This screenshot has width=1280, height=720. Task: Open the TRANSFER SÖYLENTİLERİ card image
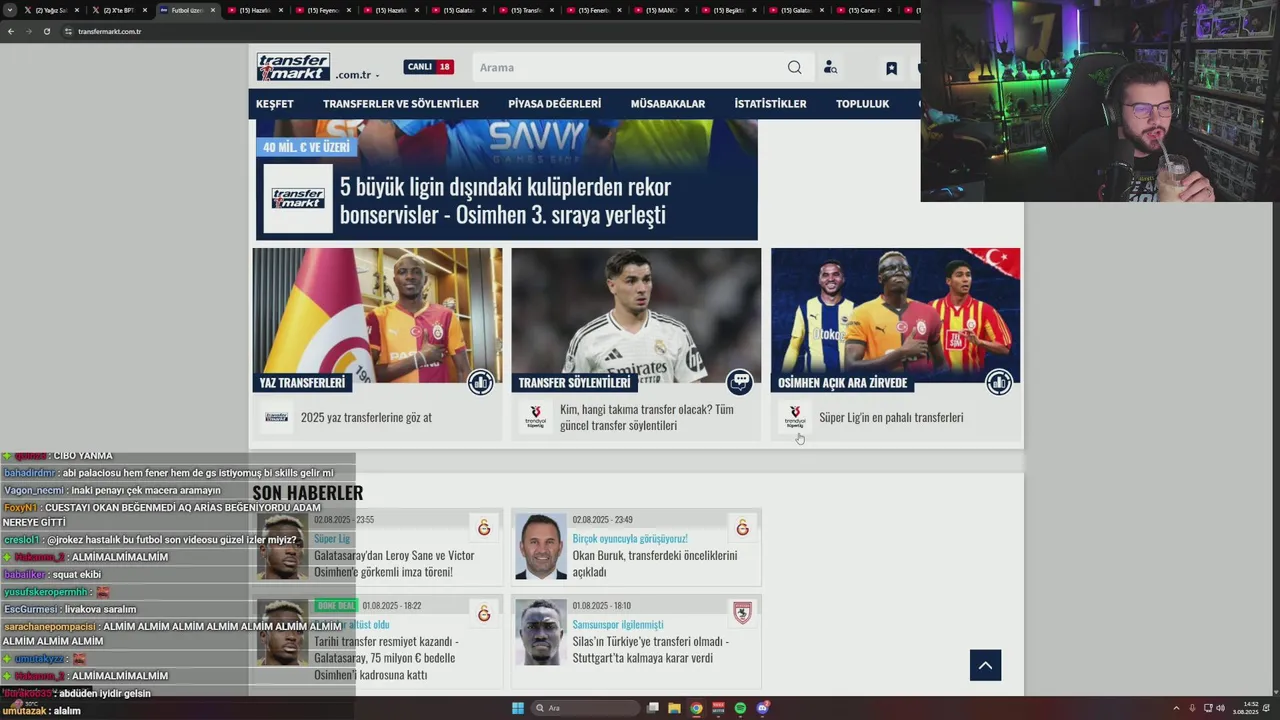pyautogui.click(x=636, y=315)
